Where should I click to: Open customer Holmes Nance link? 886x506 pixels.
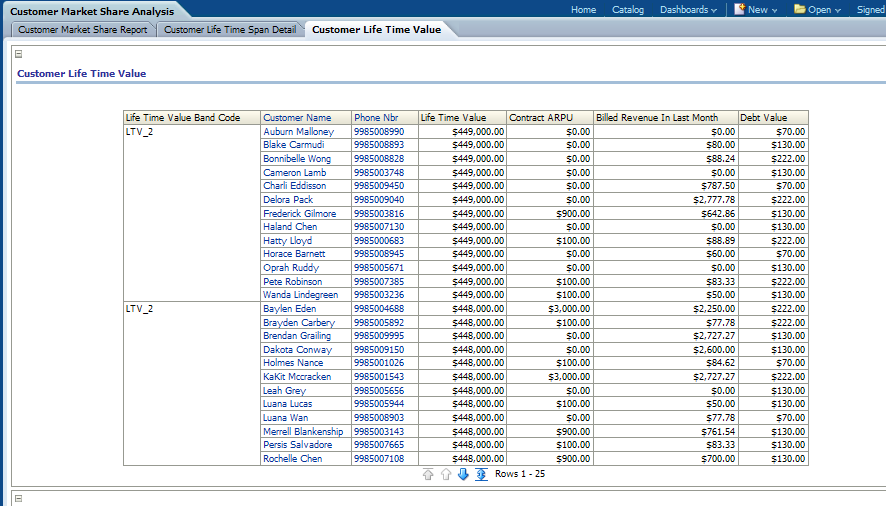293,363
